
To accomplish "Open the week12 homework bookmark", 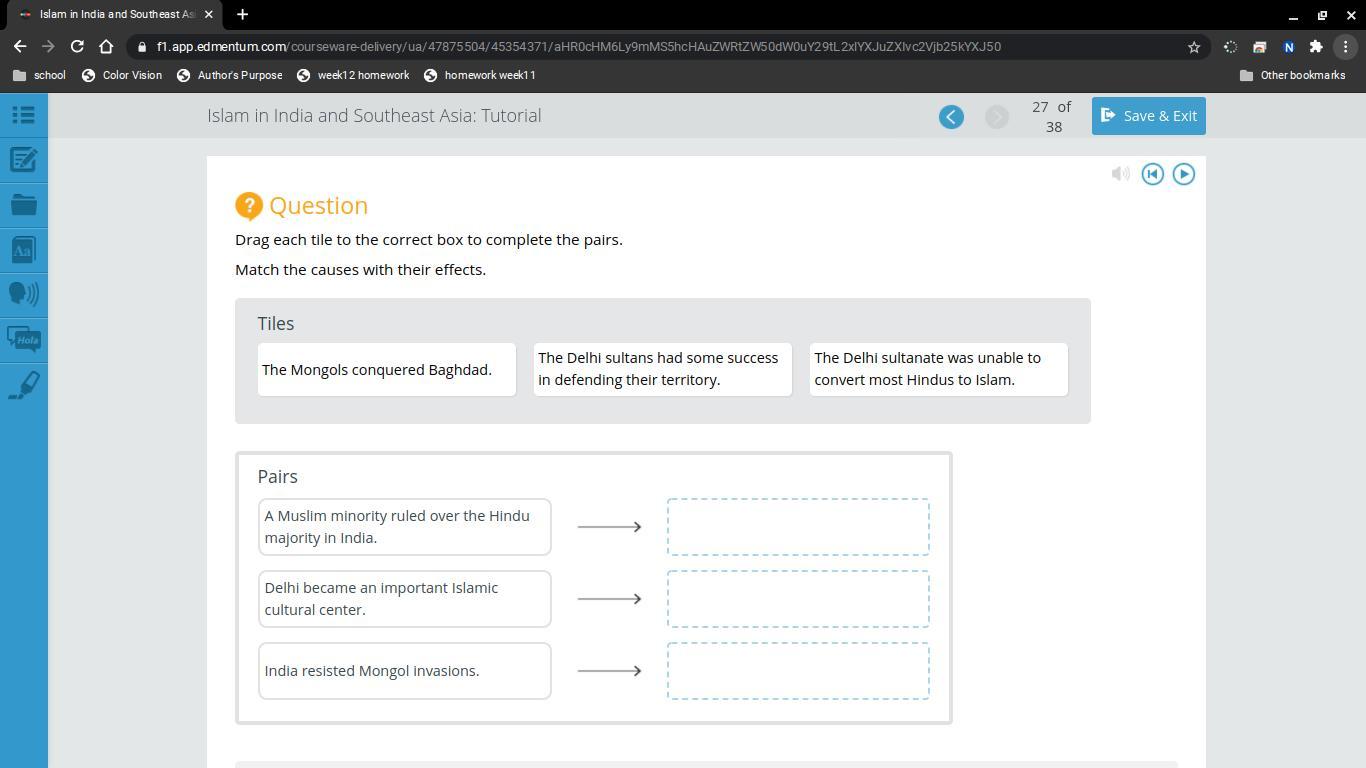I will click(x=353, y=75).
